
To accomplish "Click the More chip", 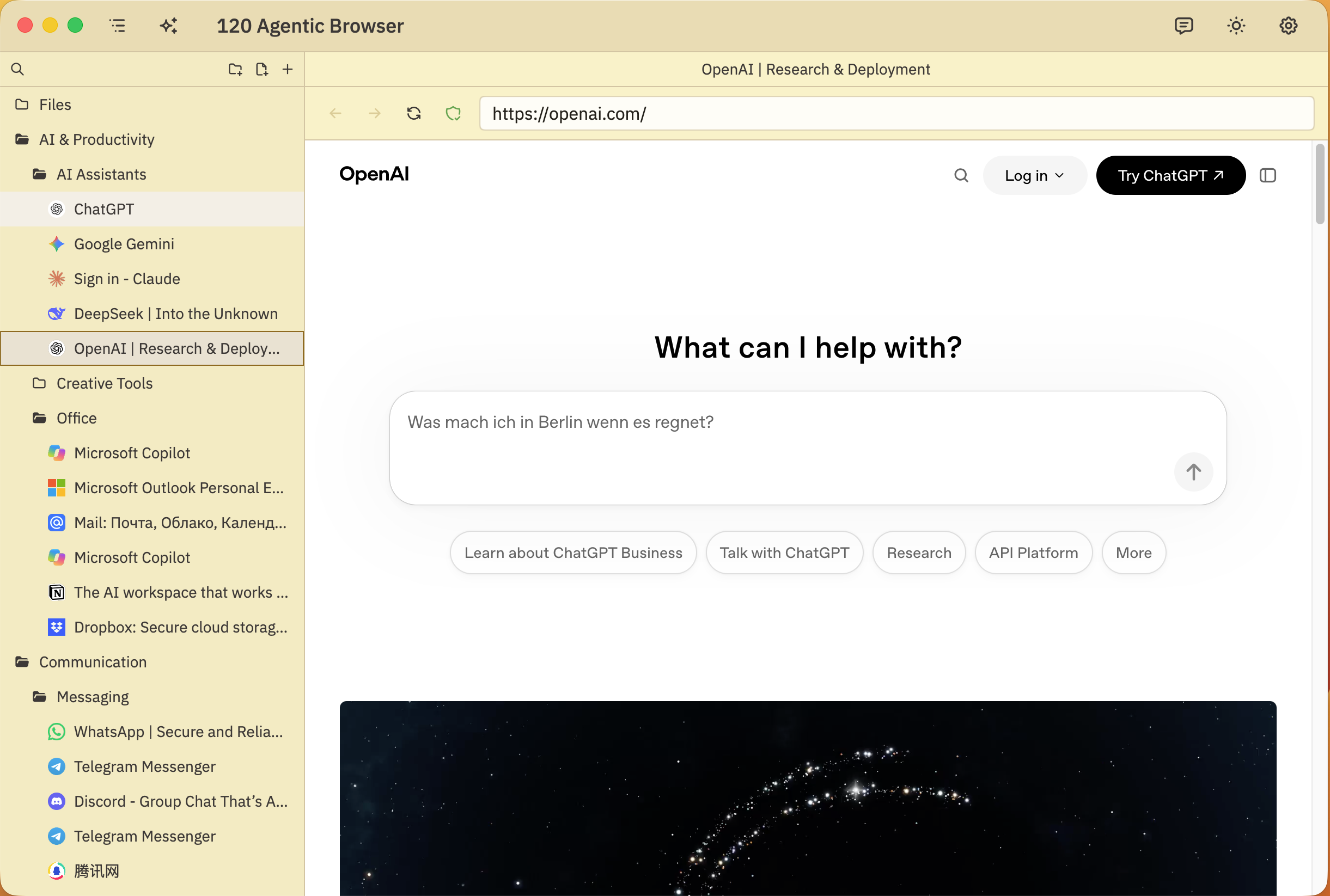I will click(1133, 553).
